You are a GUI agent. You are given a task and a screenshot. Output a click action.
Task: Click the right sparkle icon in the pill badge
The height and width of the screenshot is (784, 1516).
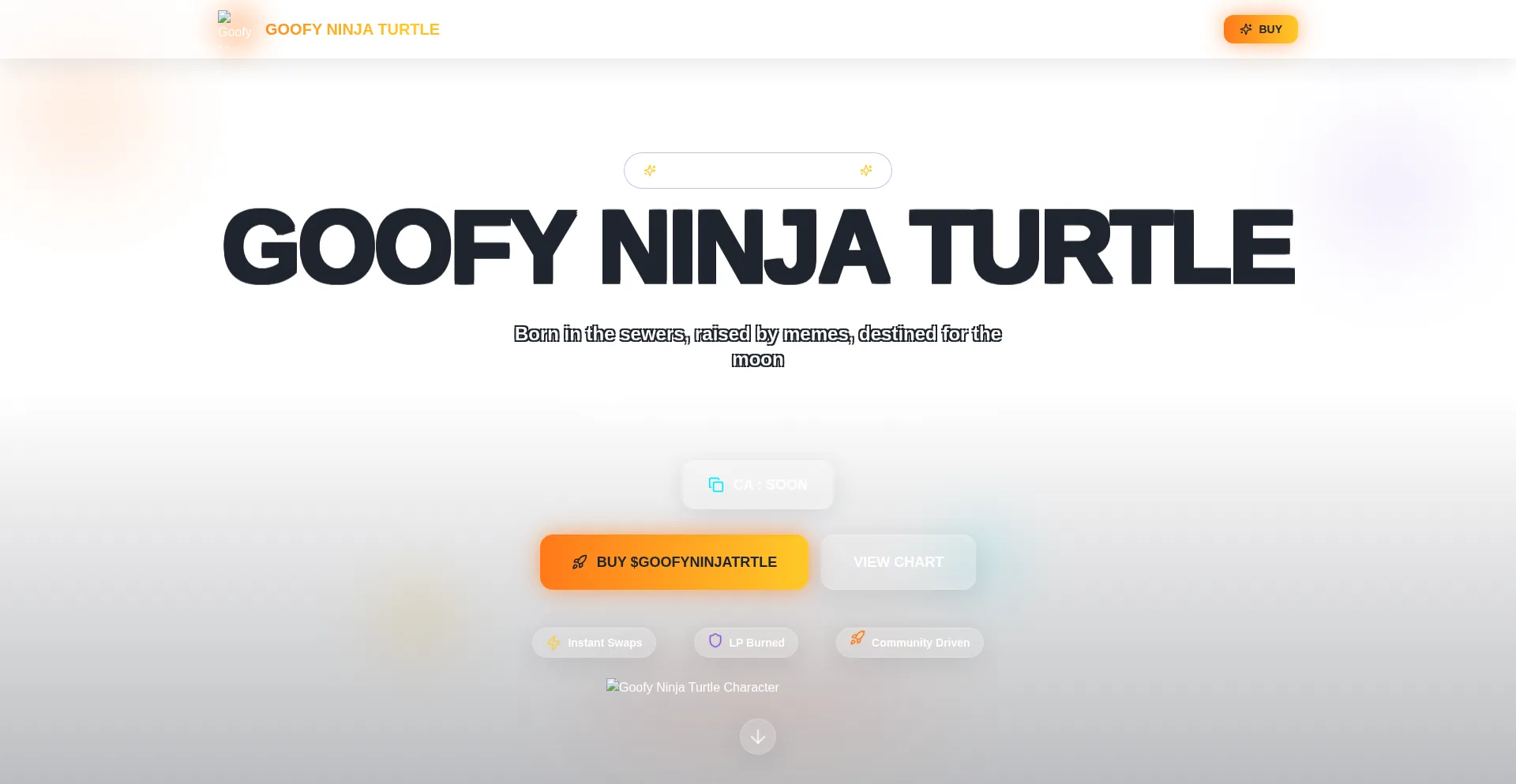(x=866, y=171)
